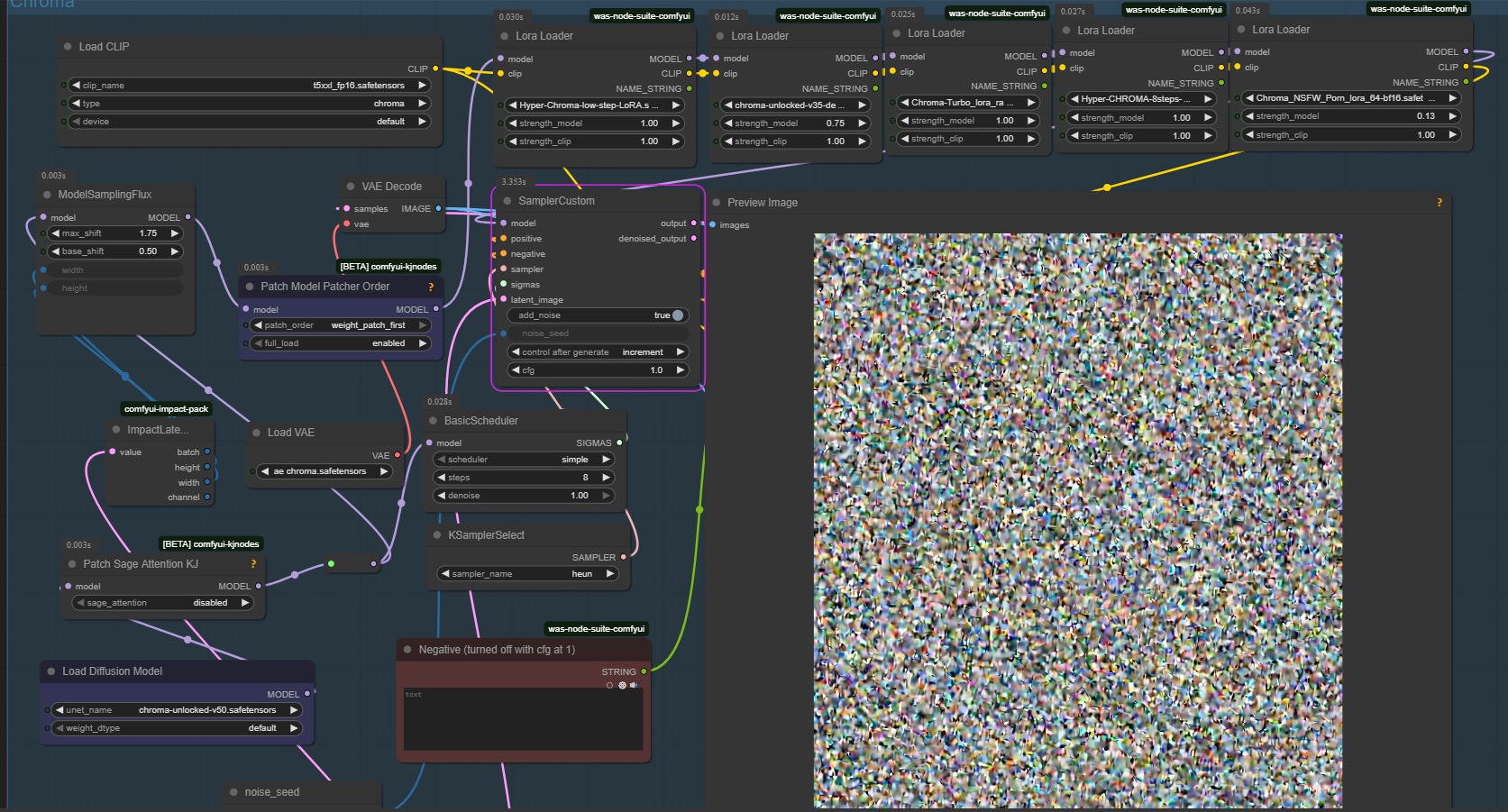Open the sampler_name dropdown showing heun

click(x=528, y=574)
